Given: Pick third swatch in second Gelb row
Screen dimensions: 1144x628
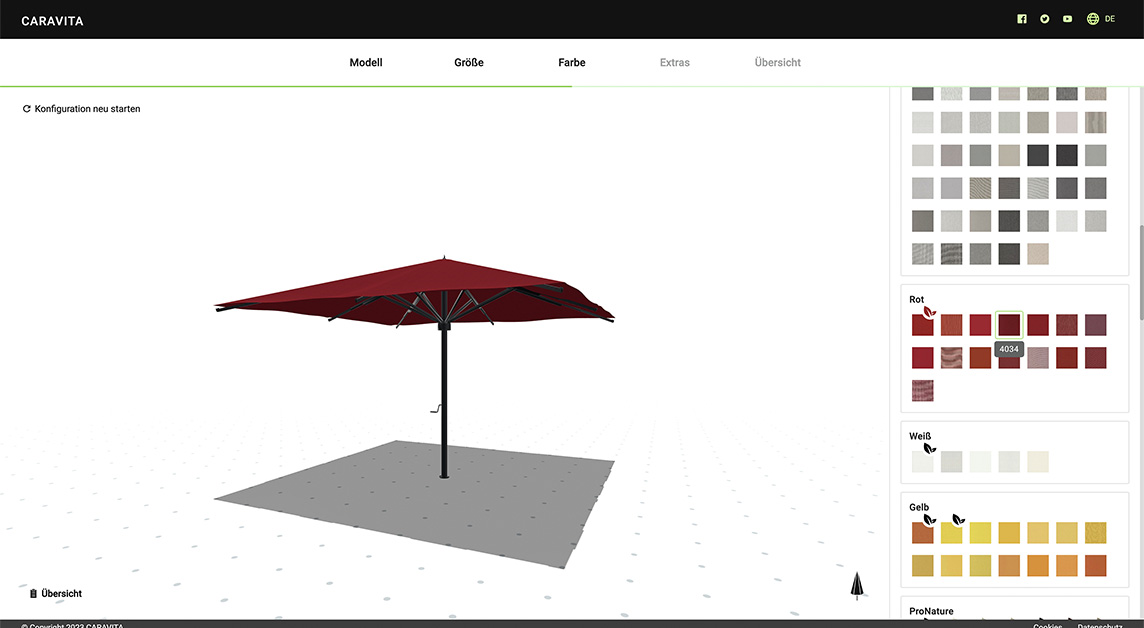Looking at the screenshot, I should (981, 565).
